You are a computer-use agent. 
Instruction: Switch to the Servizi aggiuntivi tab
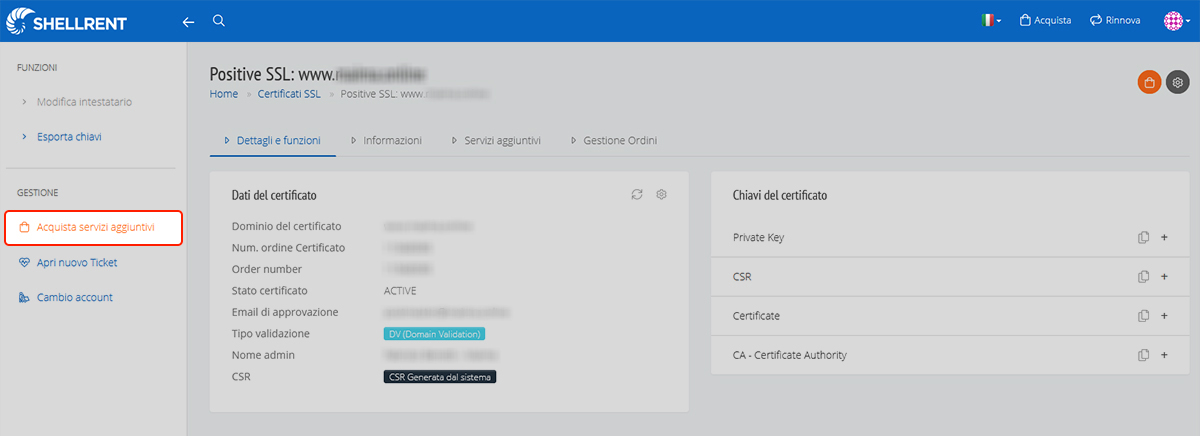click(496, 141)
